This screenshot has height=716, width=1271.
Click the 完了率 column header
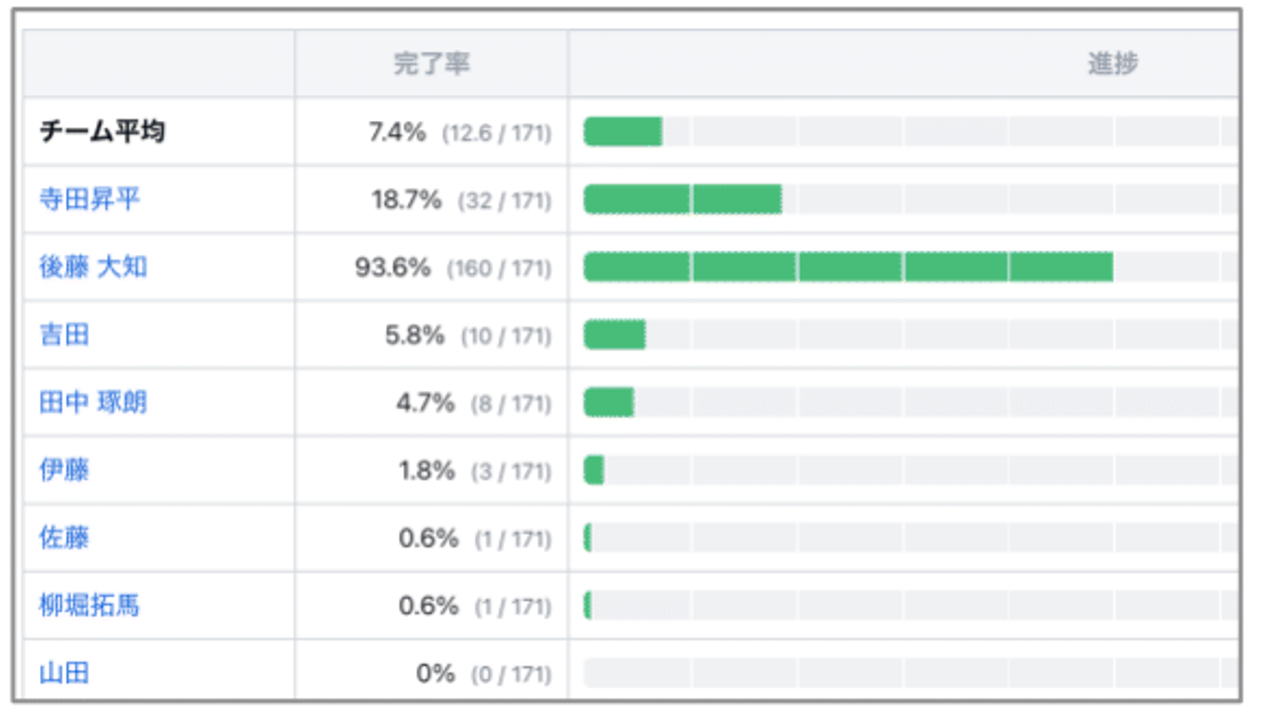point(431,64)
